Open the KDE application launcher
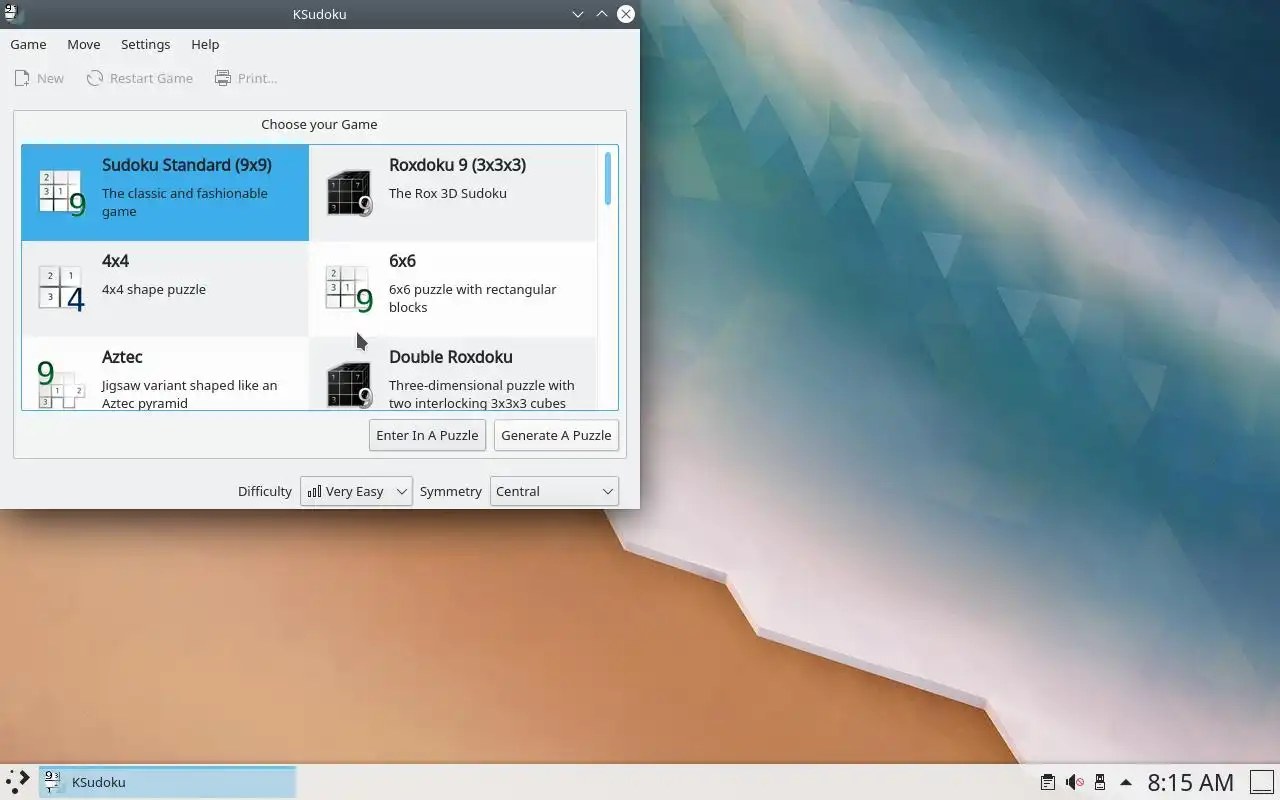This screenshot has height=800, width=1280. click(18, 782)
